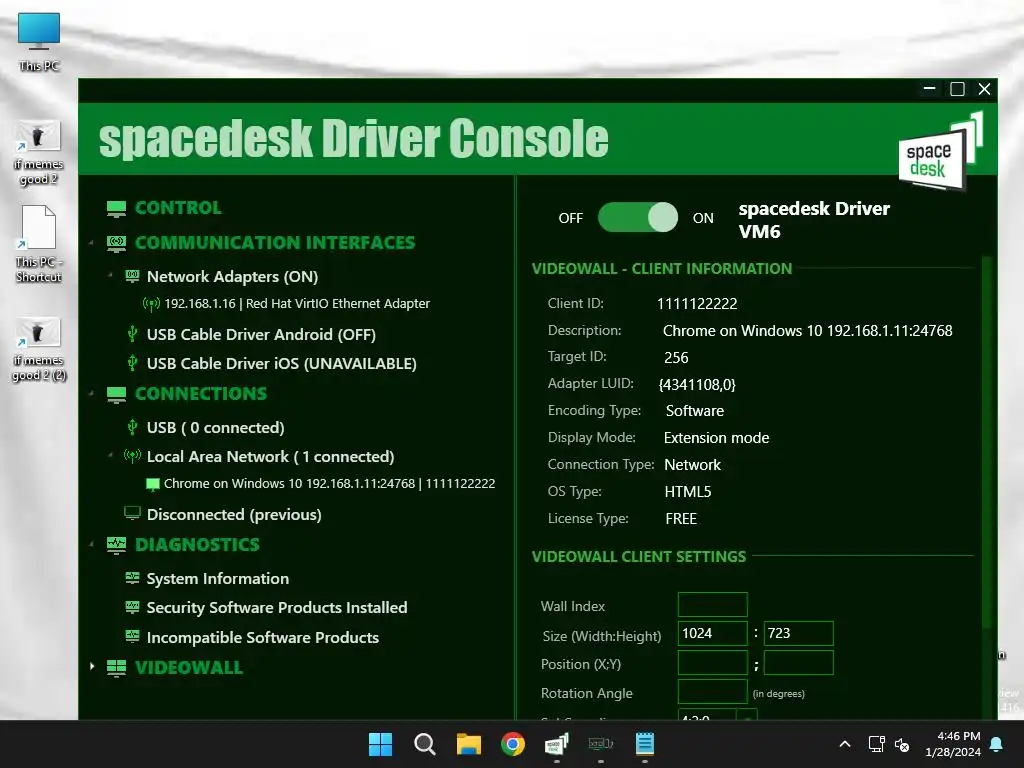The height and width of the screenshot is (768, 1024).
Task: Select Chrome on Windows 10 client entry
Action: coord(329,484)
